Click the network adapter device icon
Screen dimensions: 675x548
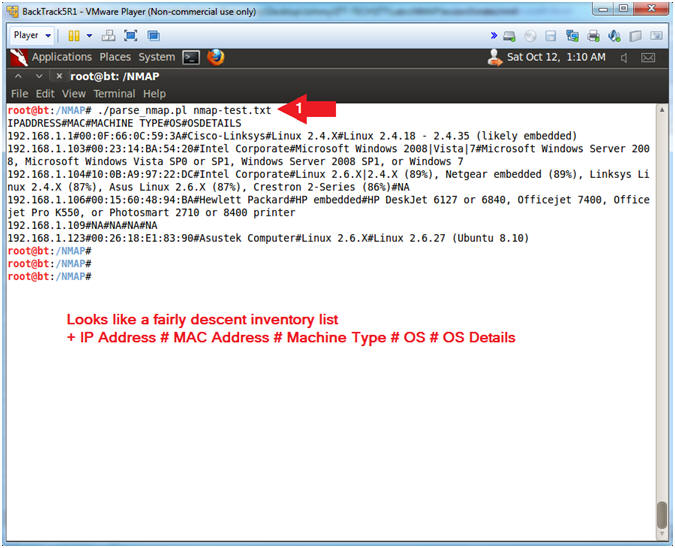[x=572, y=36]
